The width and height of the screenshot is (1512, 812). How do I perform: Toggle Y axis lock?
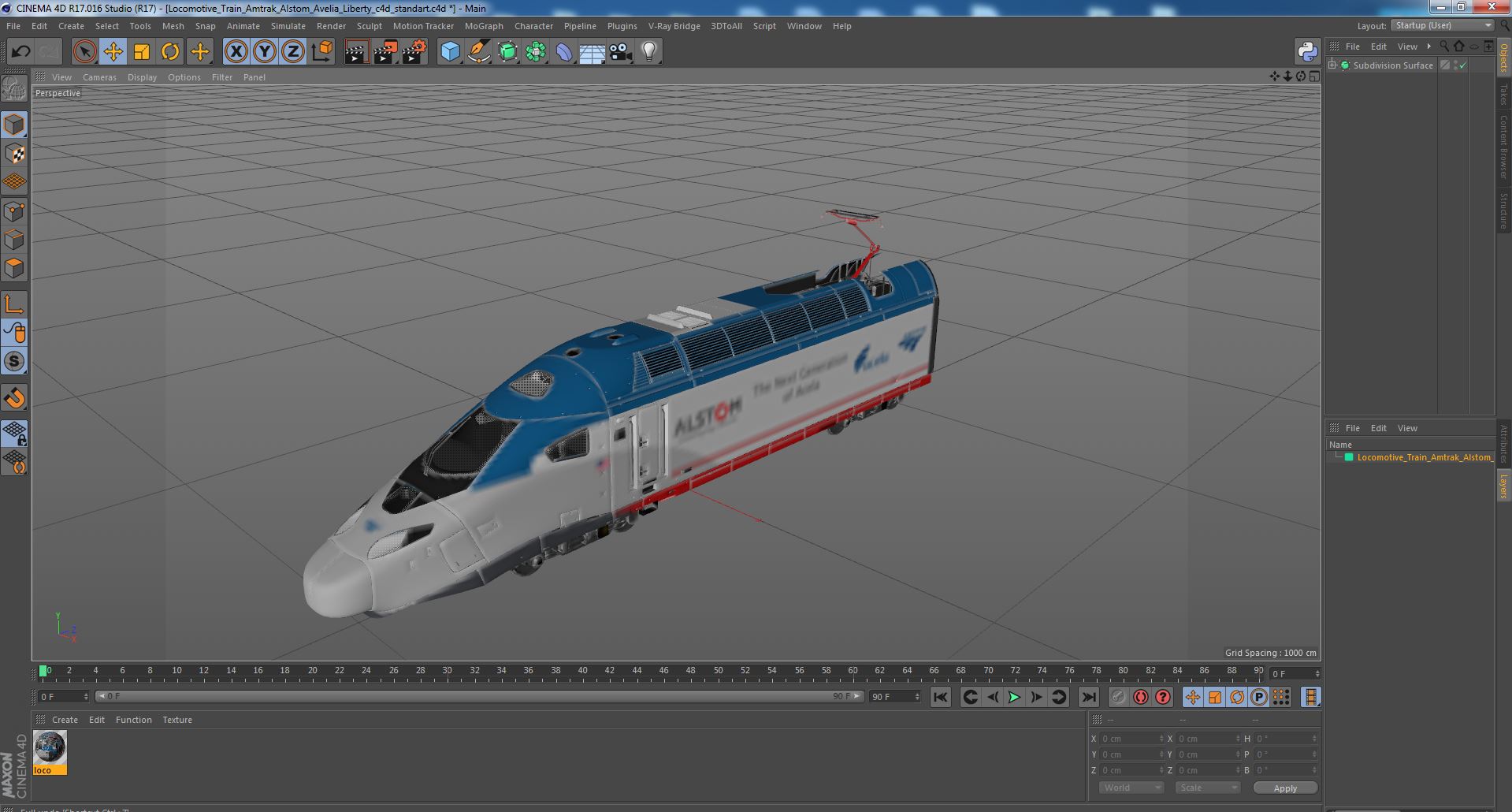(x=265, y=52)
